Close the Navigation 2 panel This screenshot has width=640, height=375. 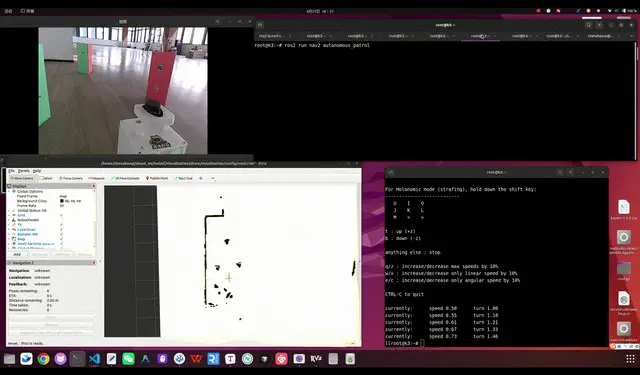pyautogui.click(x=93, y=263)
